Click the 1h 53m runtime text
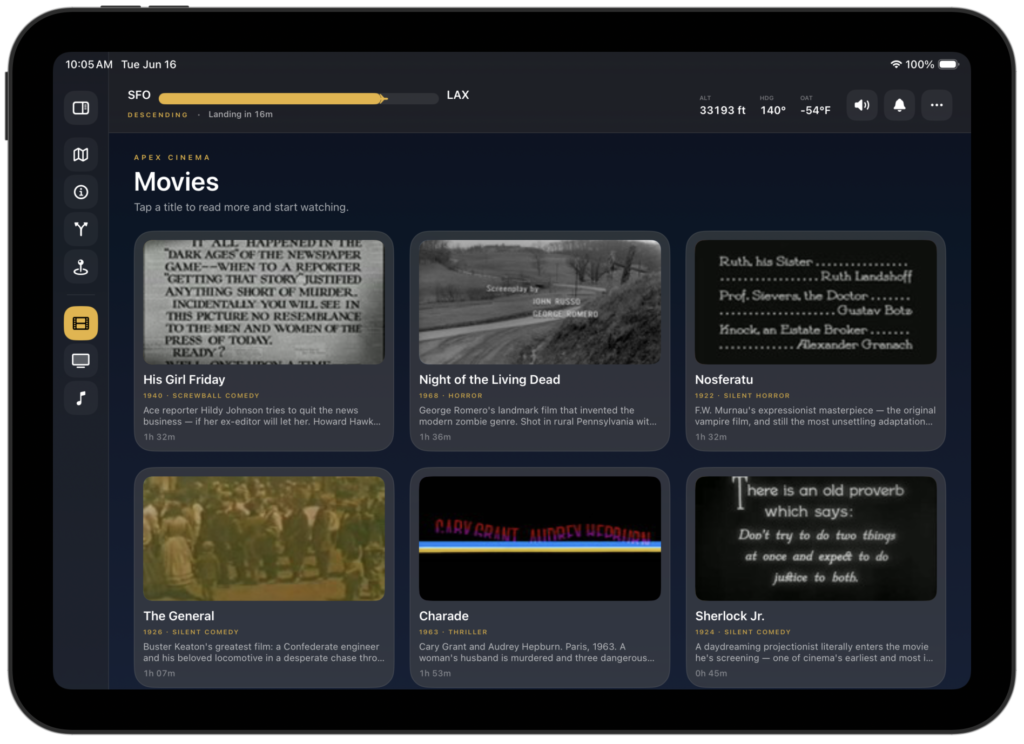The width and height of the screenshot is (1024, 744). 435,673
